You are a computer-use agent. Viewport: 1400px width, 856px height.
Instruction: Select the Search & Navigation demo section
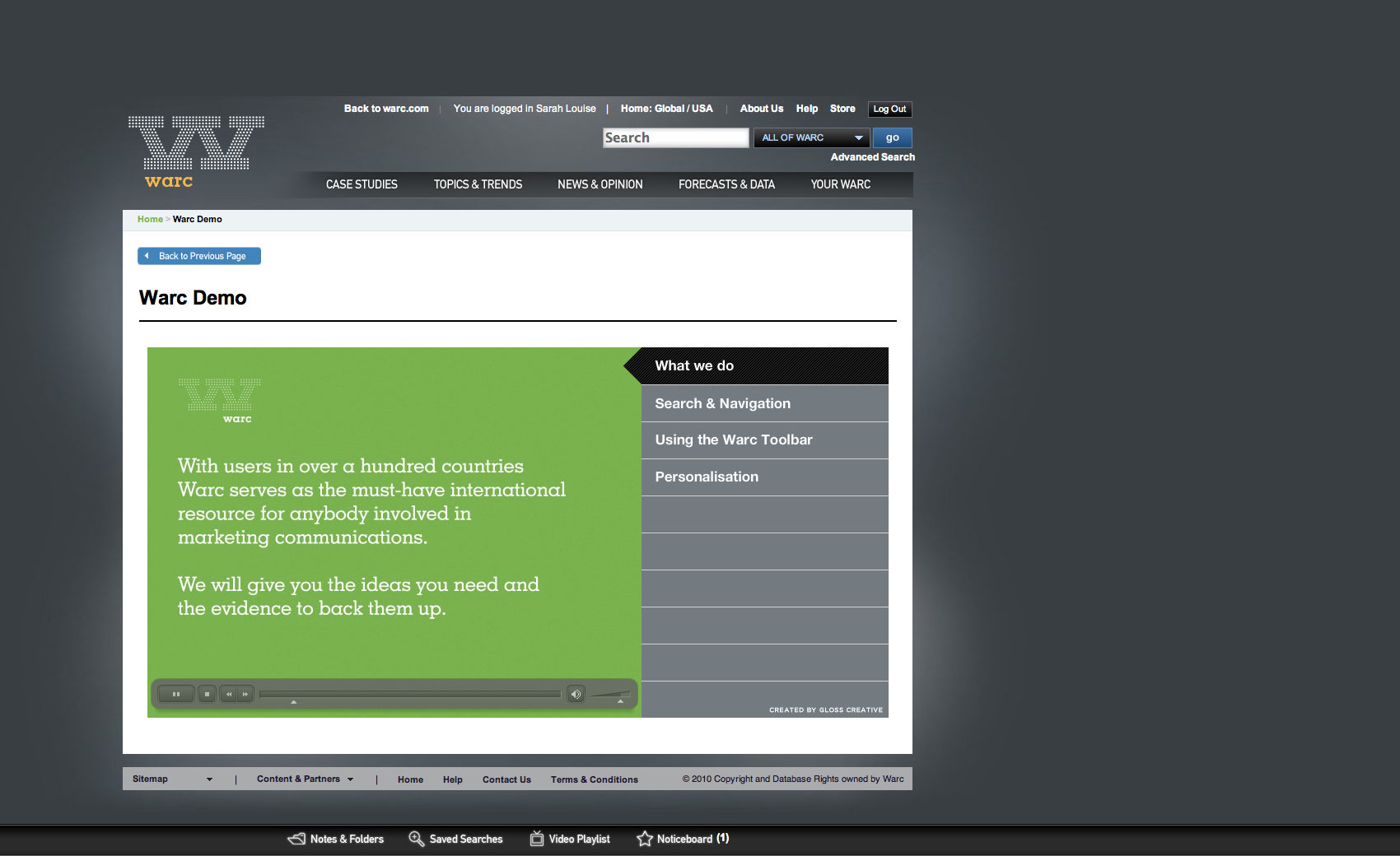(x=765, y=403)
